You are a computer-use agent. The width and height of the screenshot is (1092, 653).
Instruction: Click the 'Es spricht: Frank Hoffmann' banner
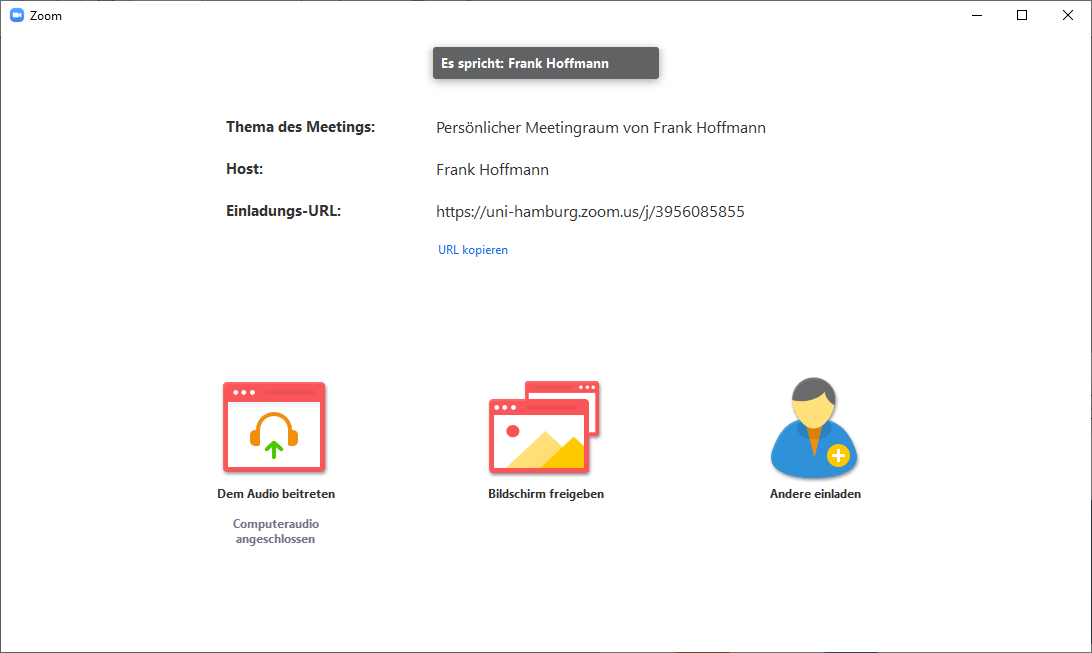546,63
